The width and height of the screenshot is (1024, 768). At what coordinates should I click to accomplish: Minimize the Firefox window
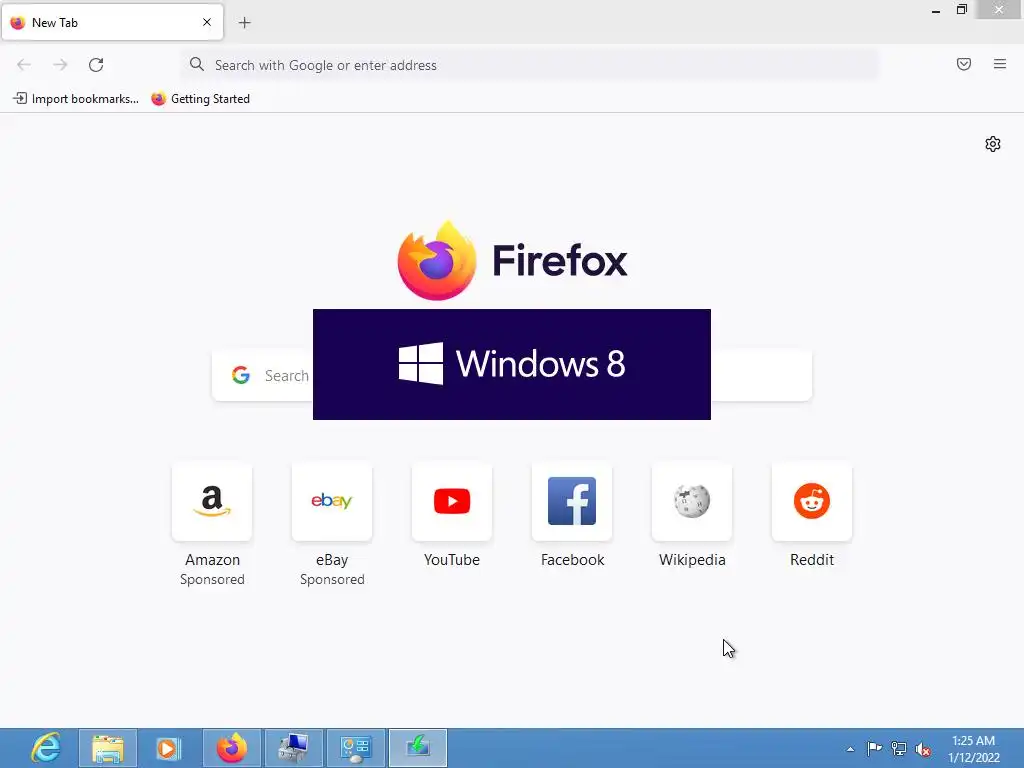tap(936, 10)
